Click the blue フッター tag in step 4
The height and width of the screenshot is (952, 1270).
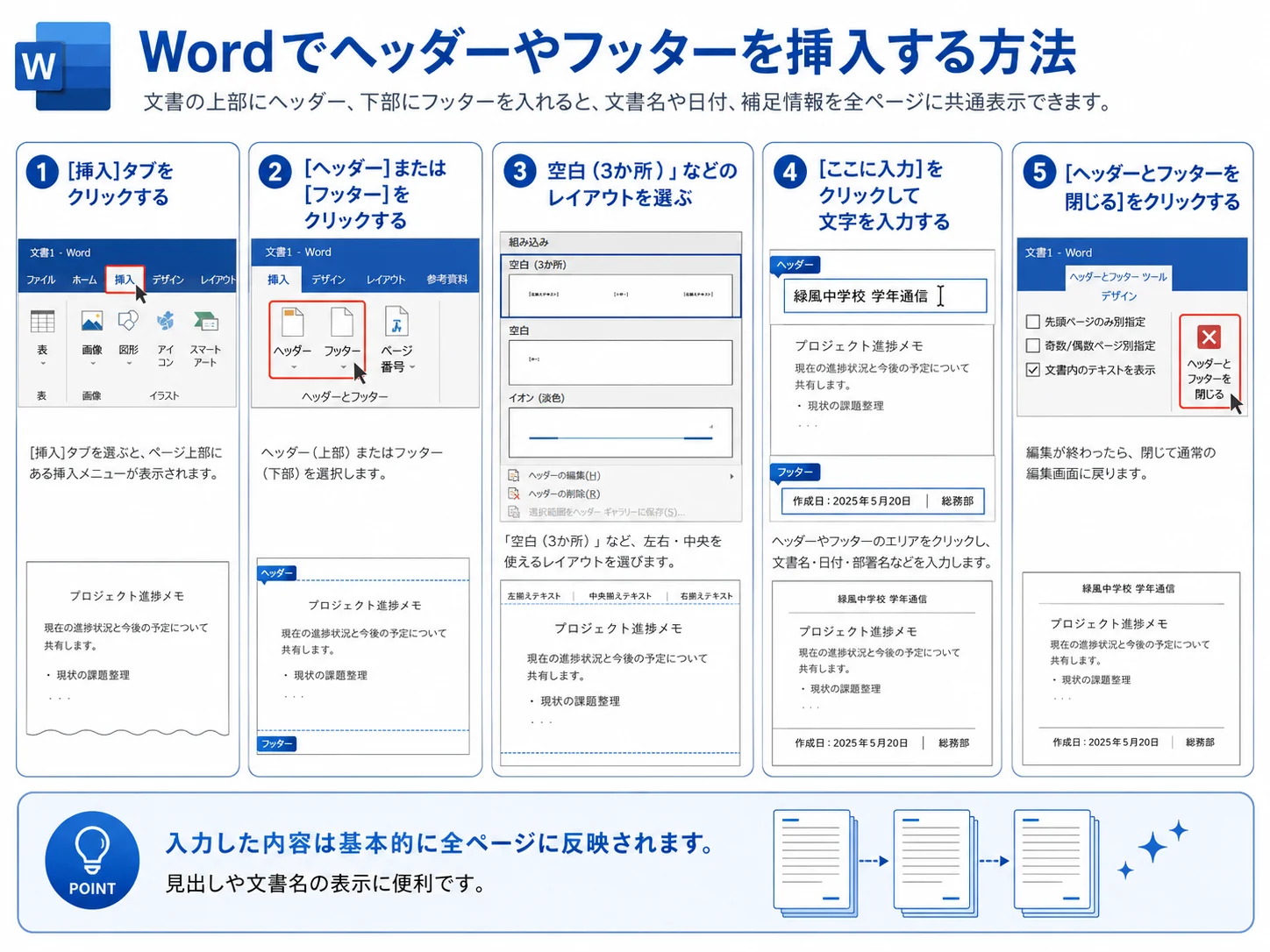pyautogui.click(x=796, y=472)
